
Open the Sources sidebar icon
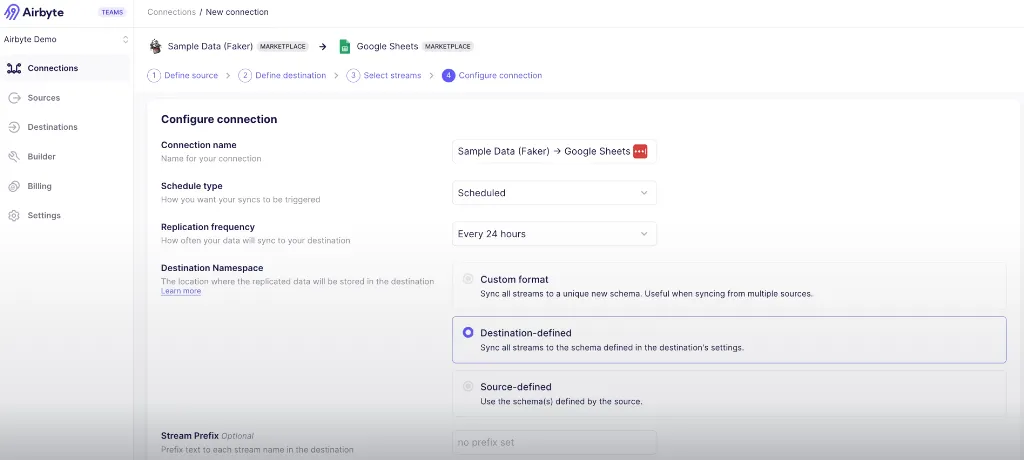[x=14, y=97]
